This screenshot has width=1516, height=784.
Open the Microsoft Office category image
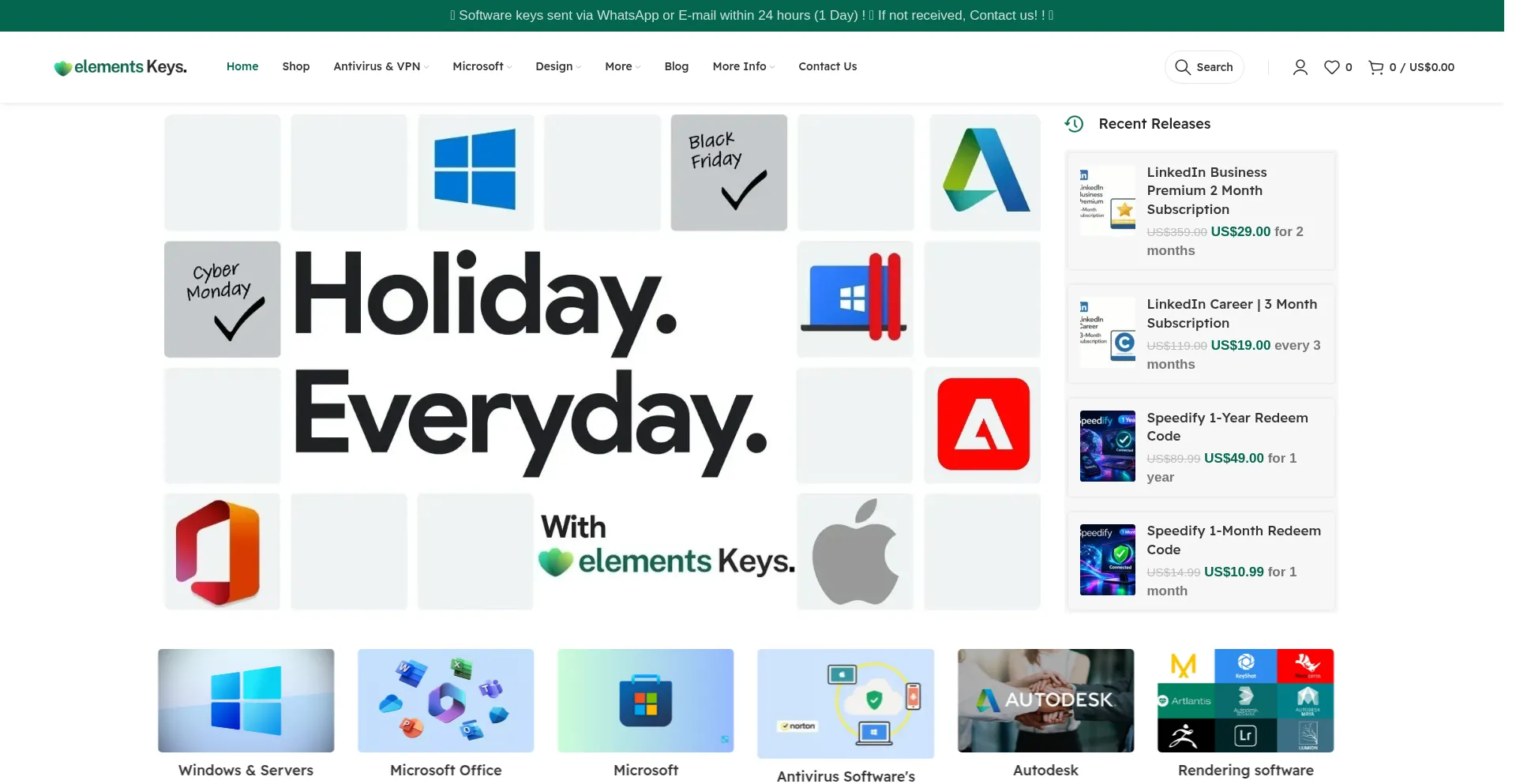pos(446,700)
